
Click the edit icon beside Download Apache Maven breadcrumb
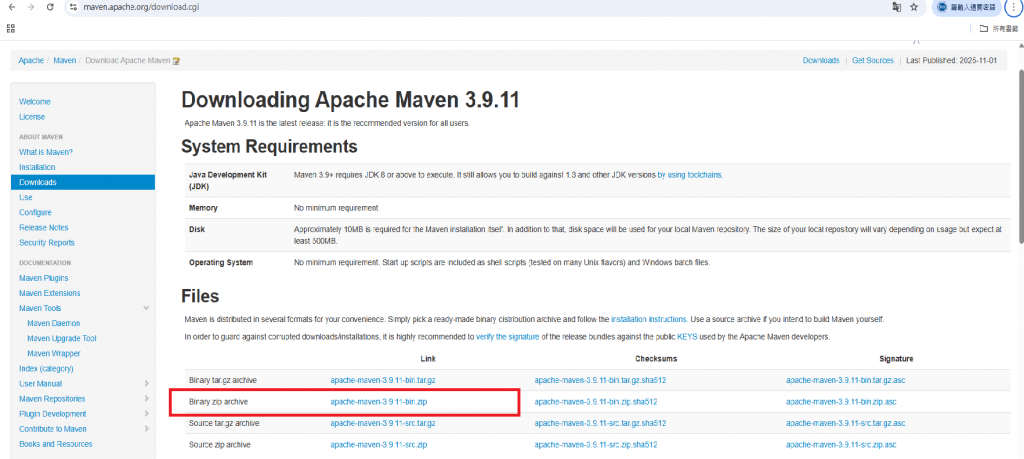tap(176, 60)
